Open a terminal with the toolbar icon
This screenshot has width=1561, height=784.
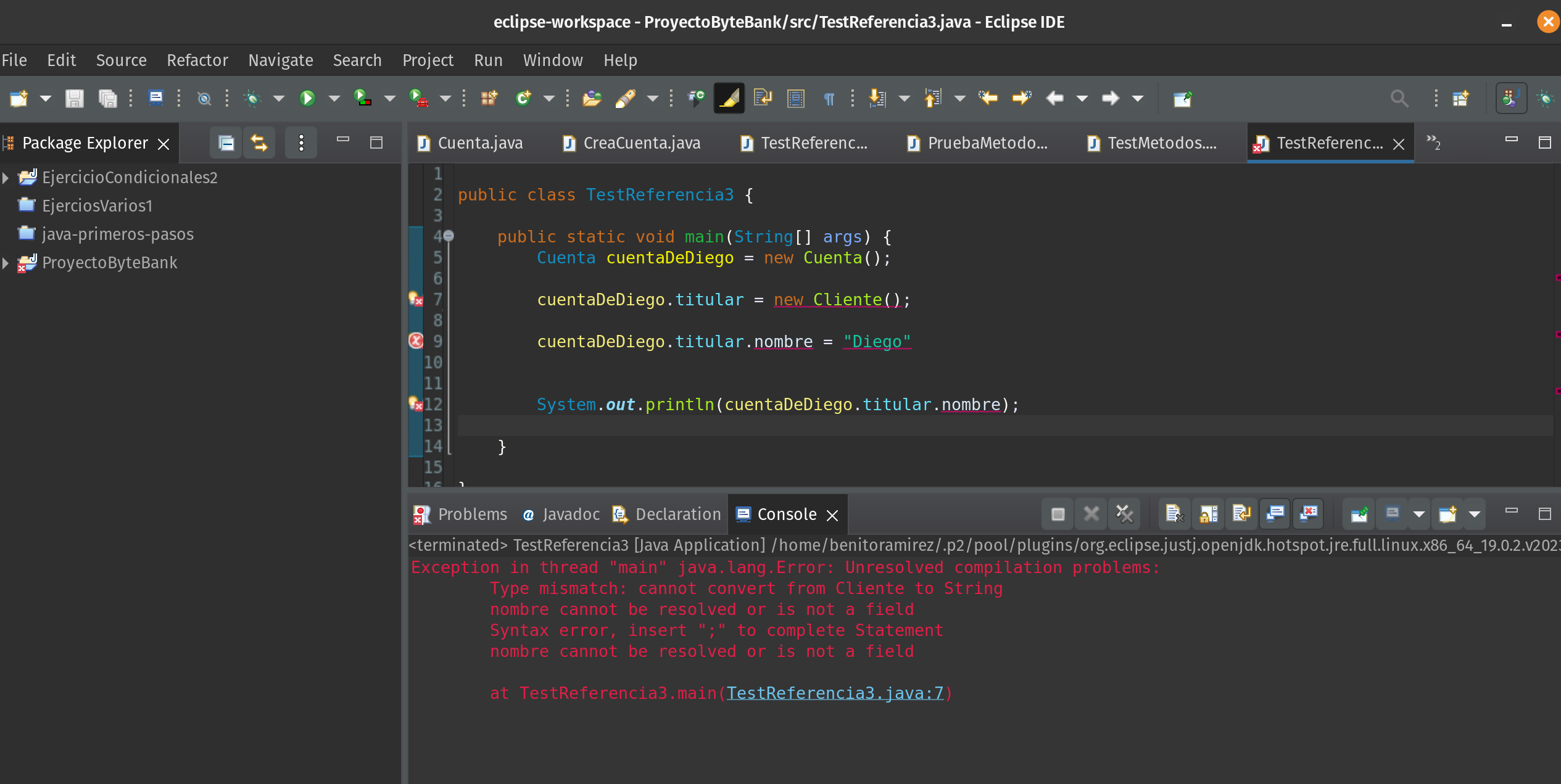tap(155, 98)
